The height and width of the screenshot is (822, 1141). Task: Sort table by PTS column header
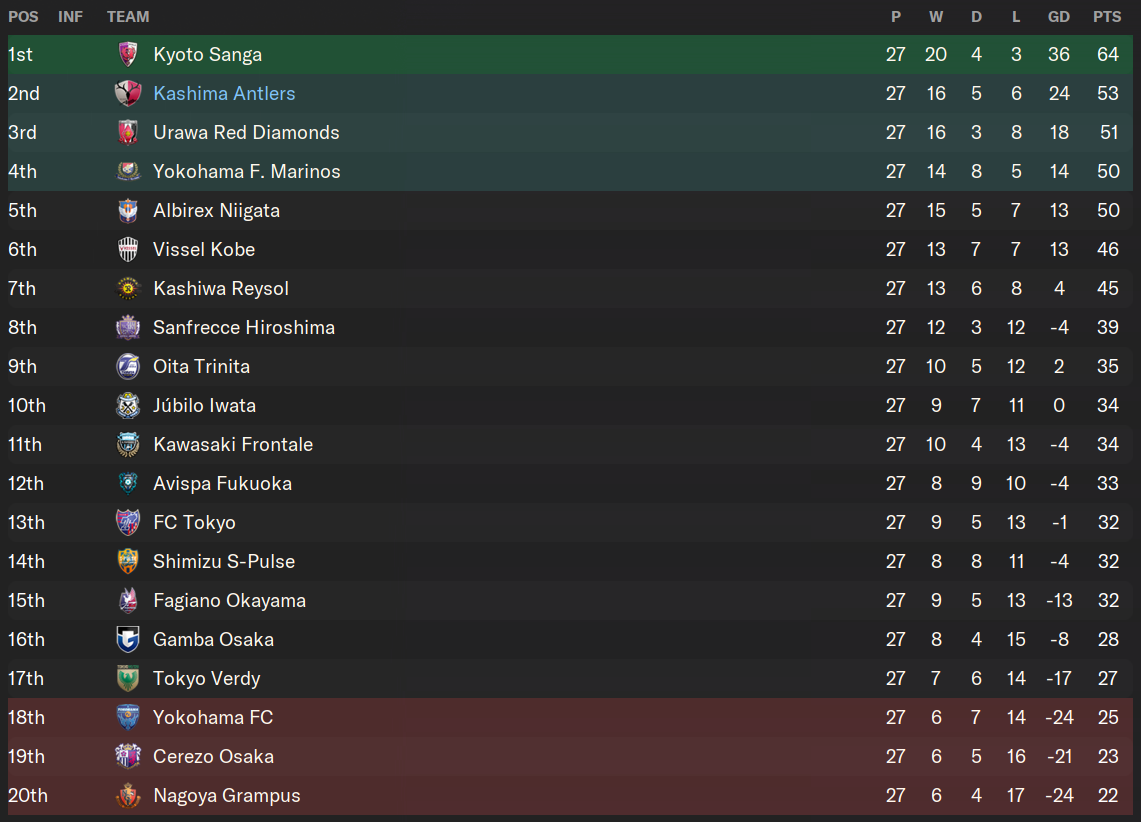[1107, 17]
